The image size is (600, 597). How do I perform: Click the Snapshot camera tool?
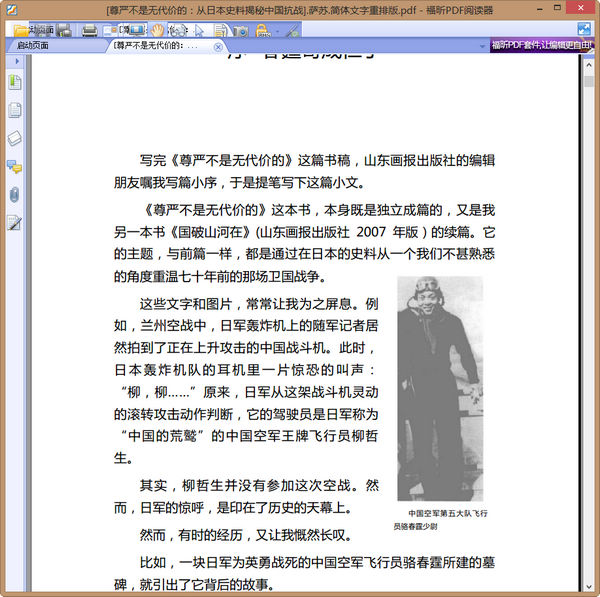(240, 31)
